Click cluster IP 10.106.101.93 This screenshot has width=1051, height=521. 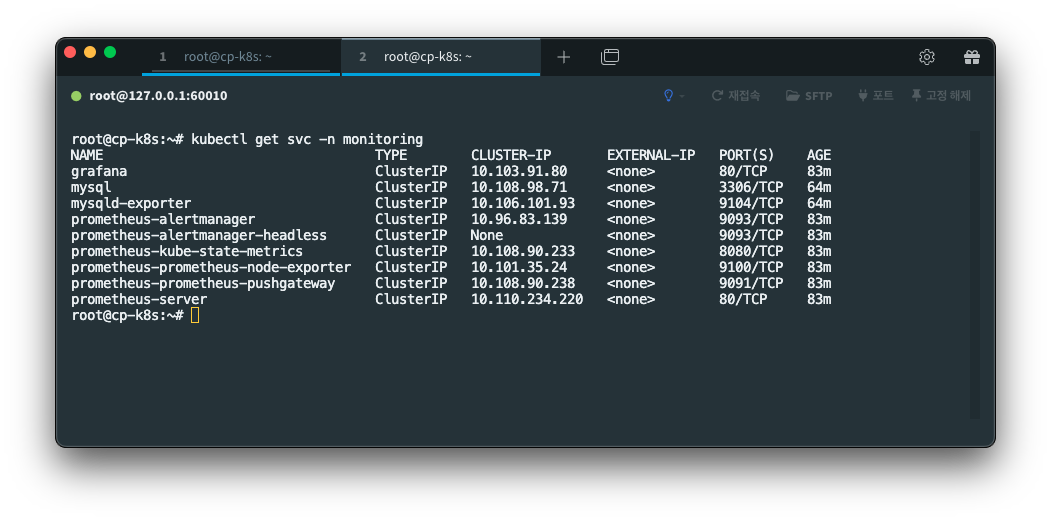(x=523, y=203)
